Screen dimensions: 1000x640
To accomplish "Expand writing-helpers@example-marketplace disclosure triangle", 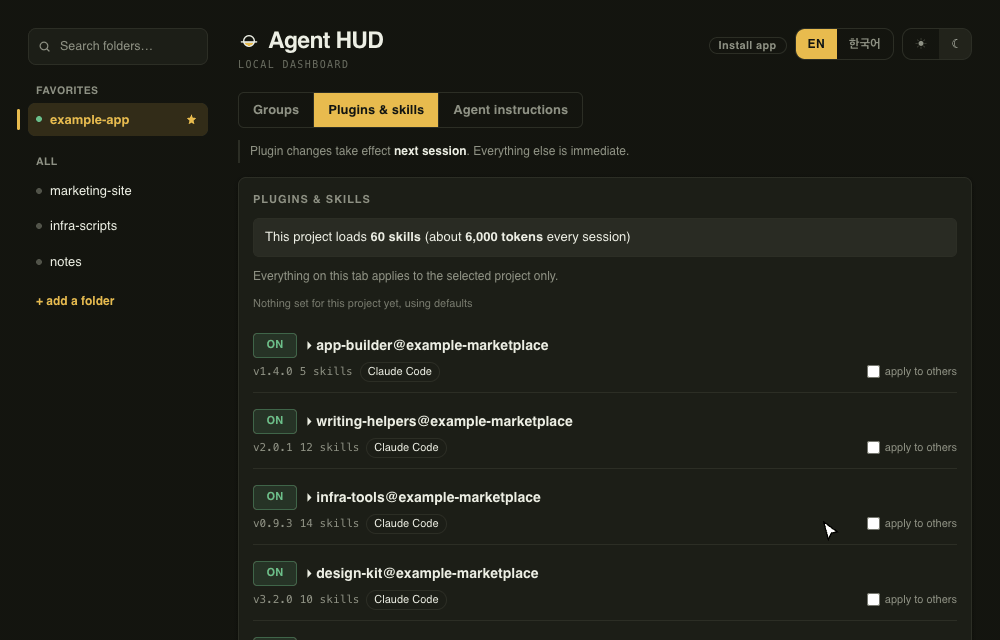I will (x=309, y=421).
